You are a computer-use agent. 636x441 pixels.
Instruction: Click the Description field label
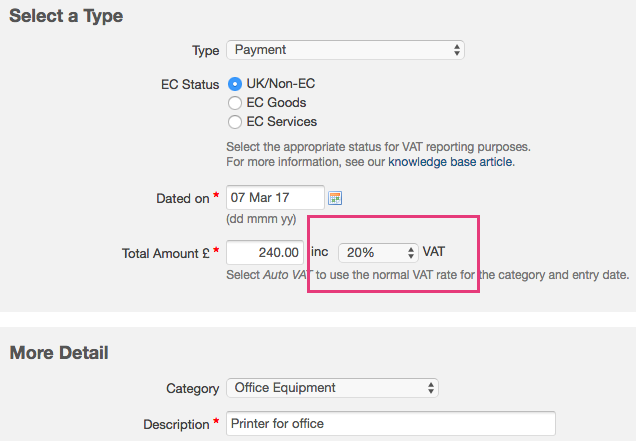click(175, 423)
